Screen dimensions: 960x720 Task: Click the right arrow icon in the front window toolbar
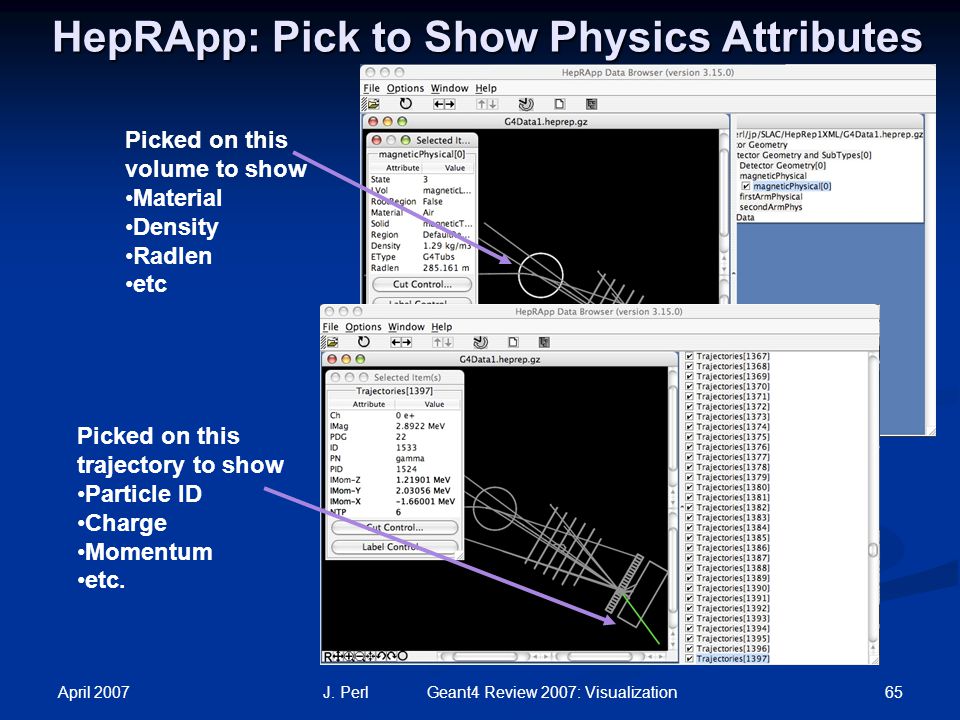(407, 342)
